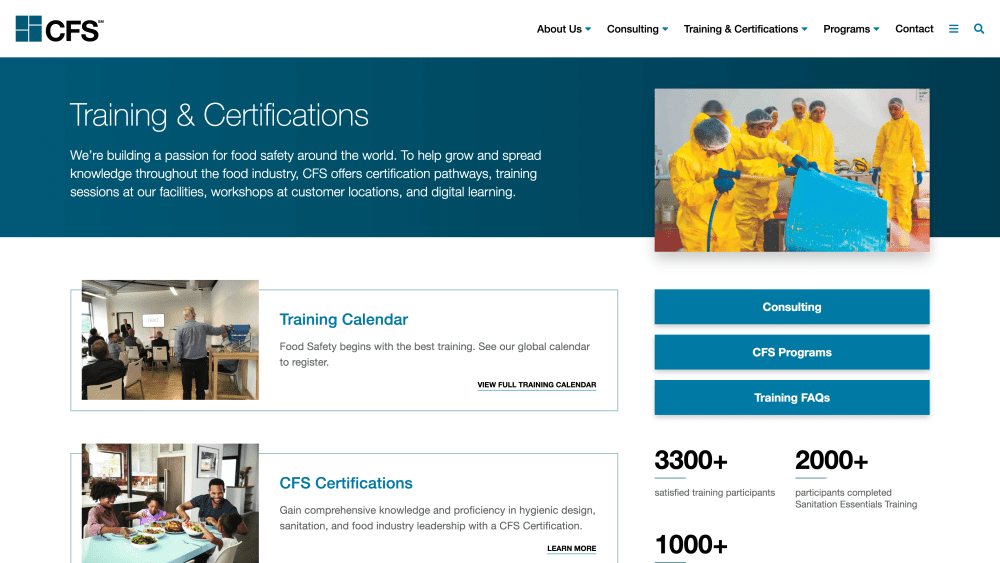Click 'participants completed Sanitation Essentials Training' text

coord(856,498)
